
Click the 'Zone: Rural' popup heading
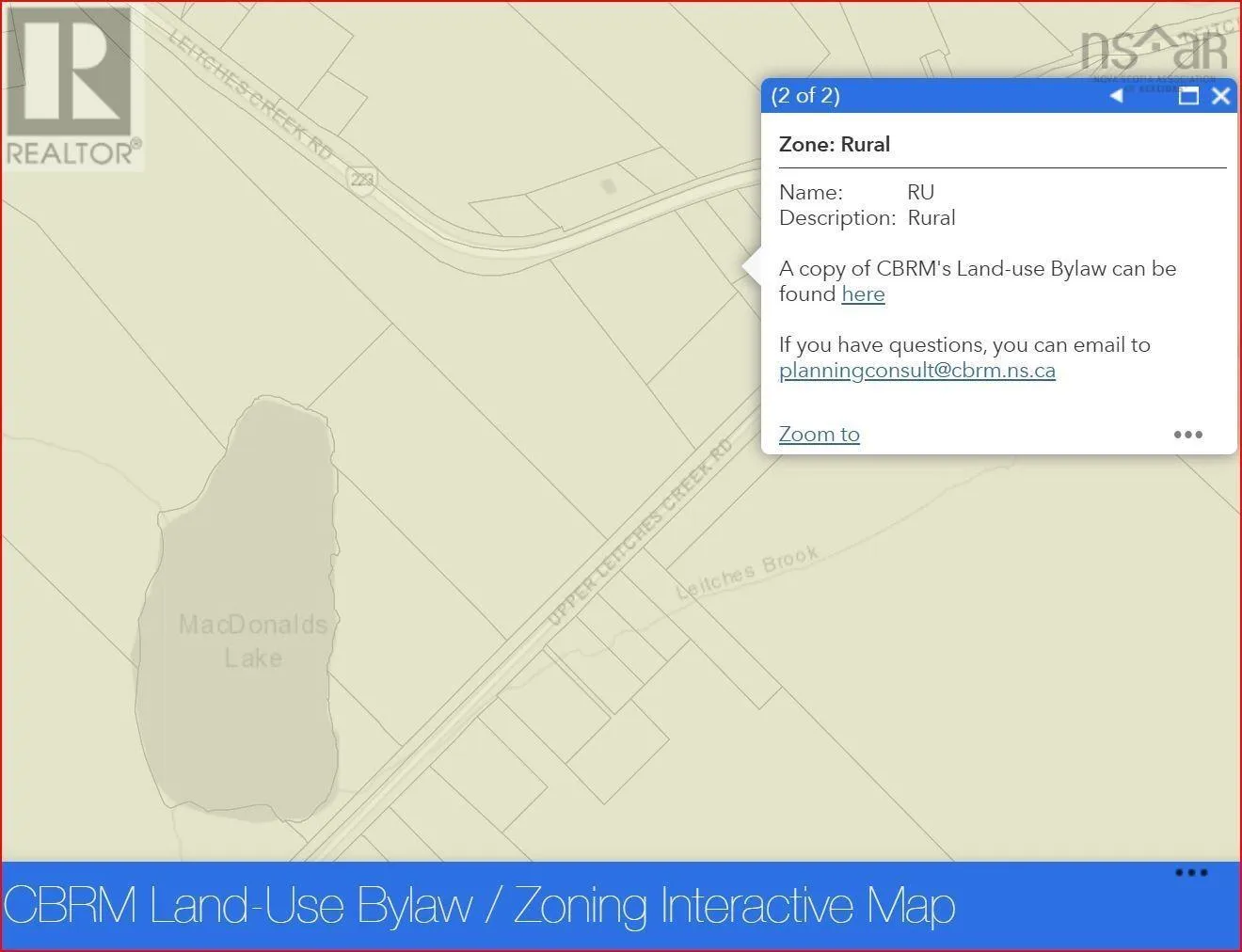point(834,145)
